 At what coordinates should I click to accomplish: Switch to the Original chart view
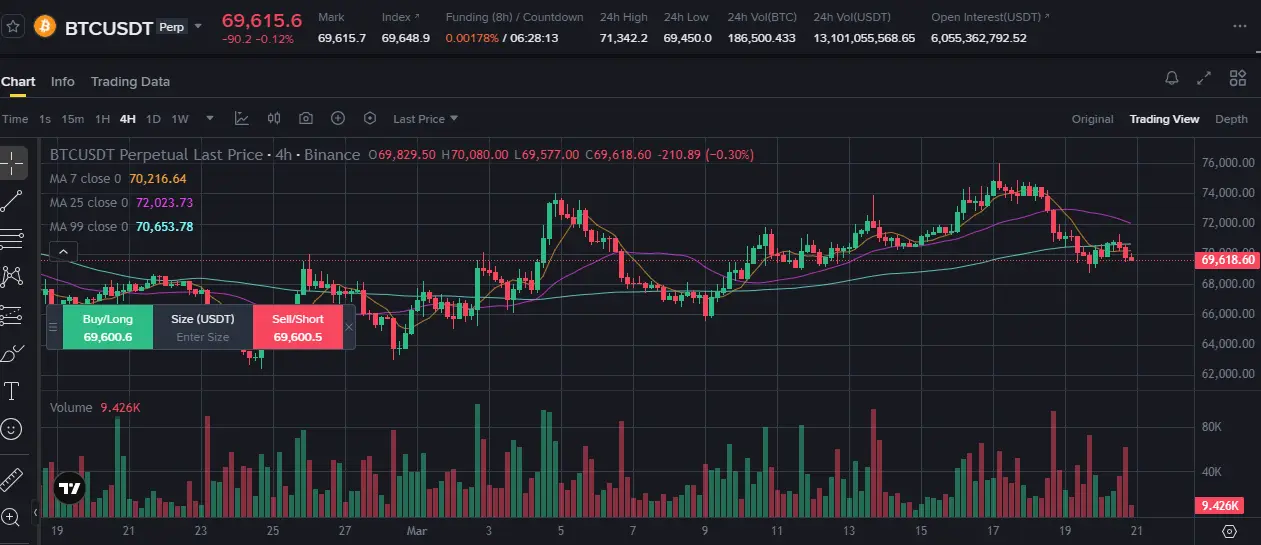tap(1092, 119)
